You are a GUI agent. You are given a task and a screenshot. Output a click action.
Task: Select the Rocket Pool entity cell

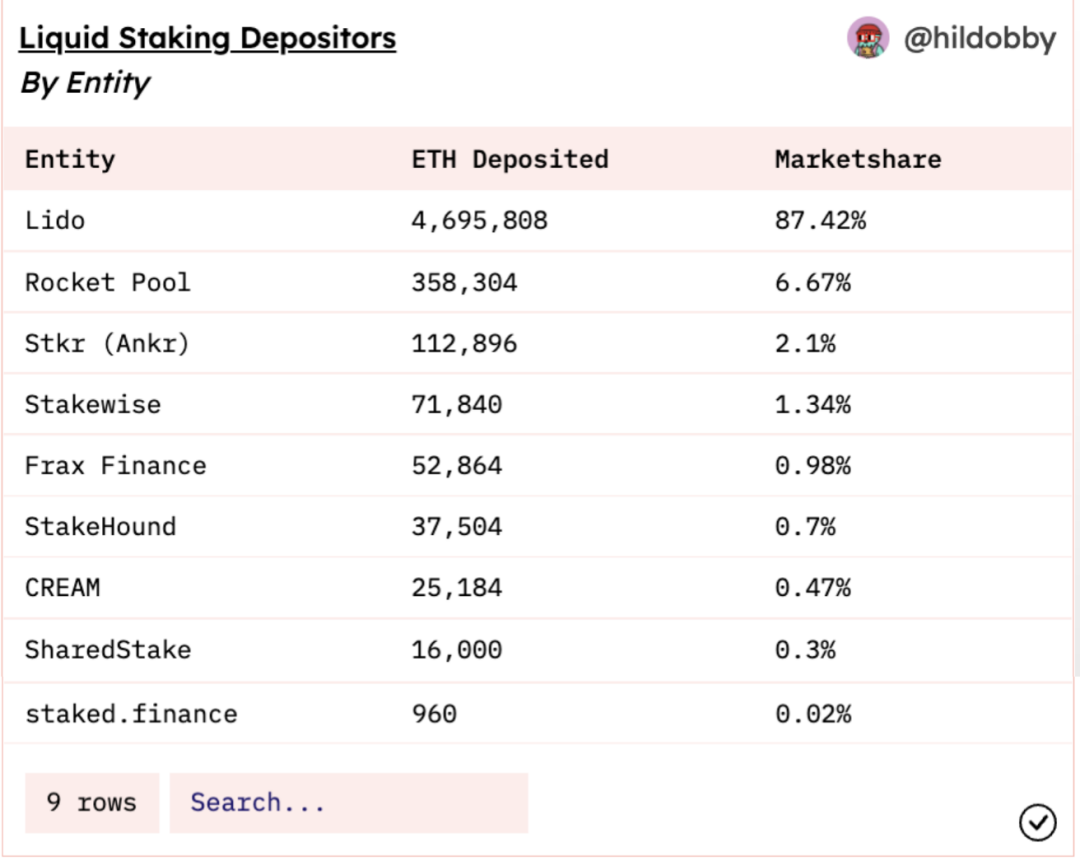coord(107,282)
